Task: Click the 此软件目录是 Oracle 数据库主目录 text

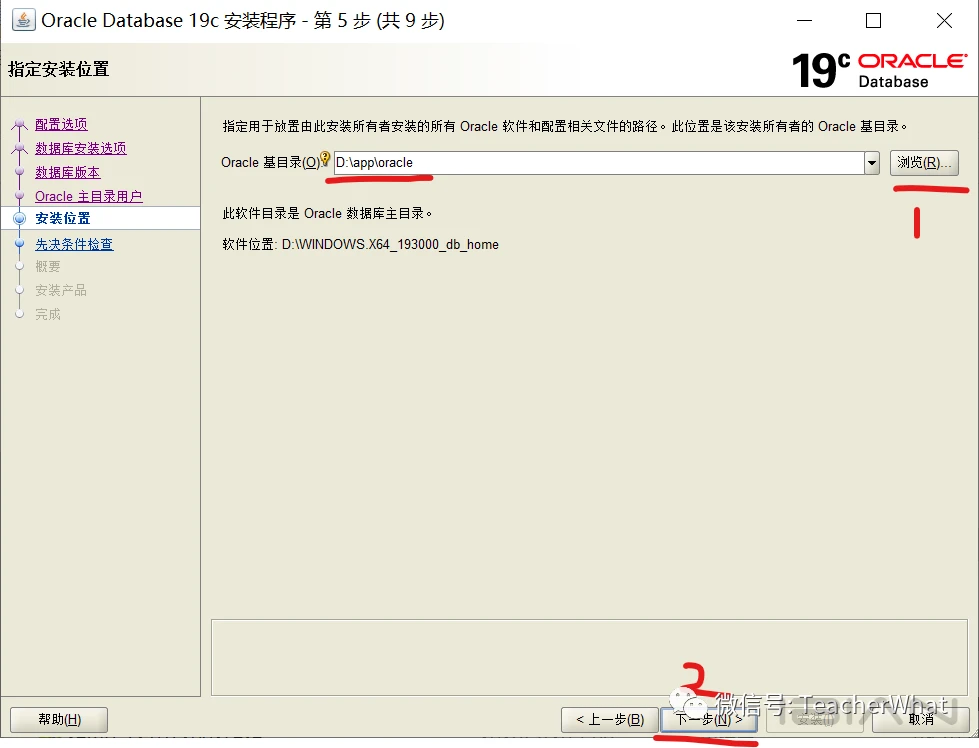Action: click(327, 214)
